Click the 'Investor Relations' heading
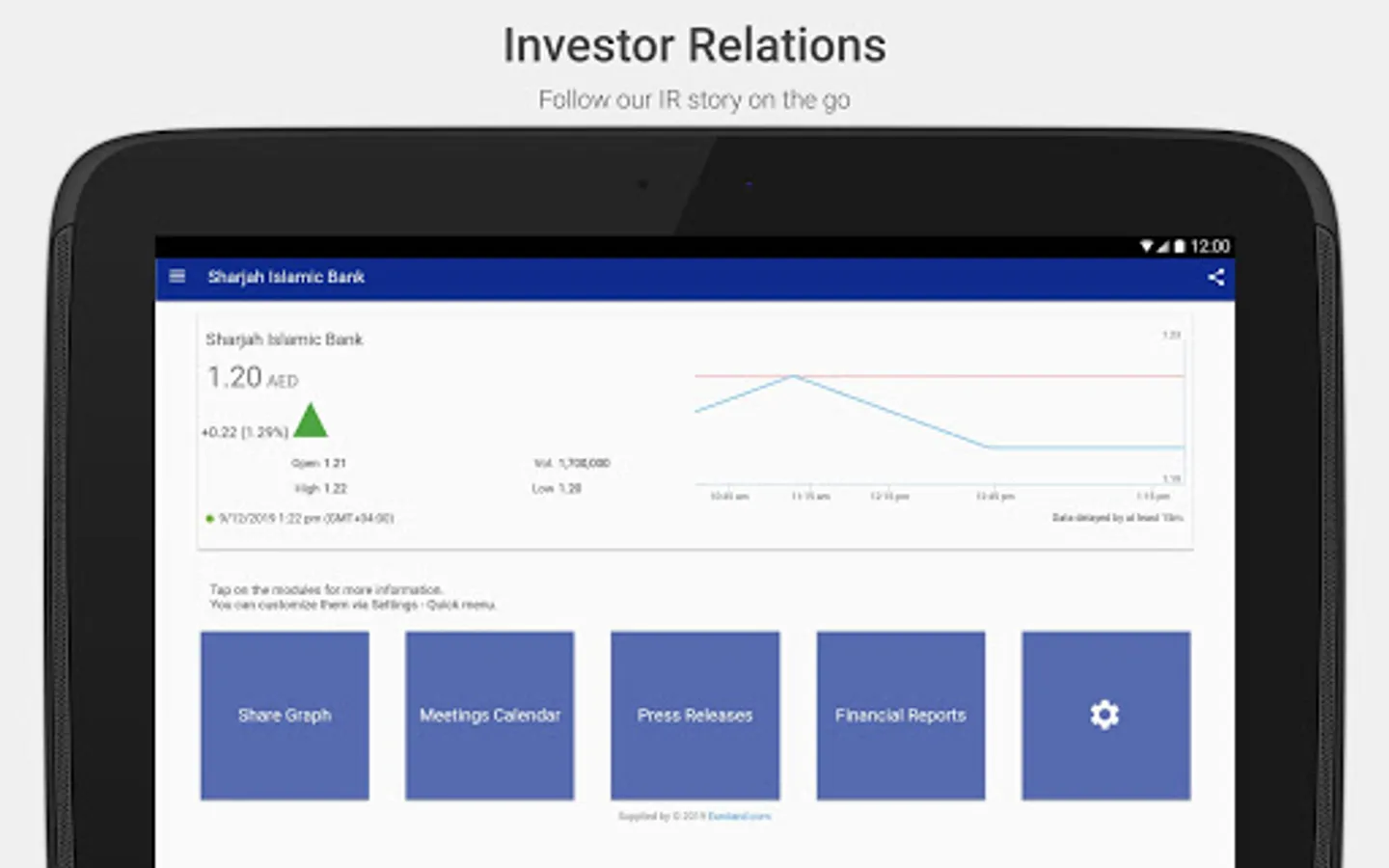The width and height of the screenshot is (1389, 868). (x=694, y=45)
